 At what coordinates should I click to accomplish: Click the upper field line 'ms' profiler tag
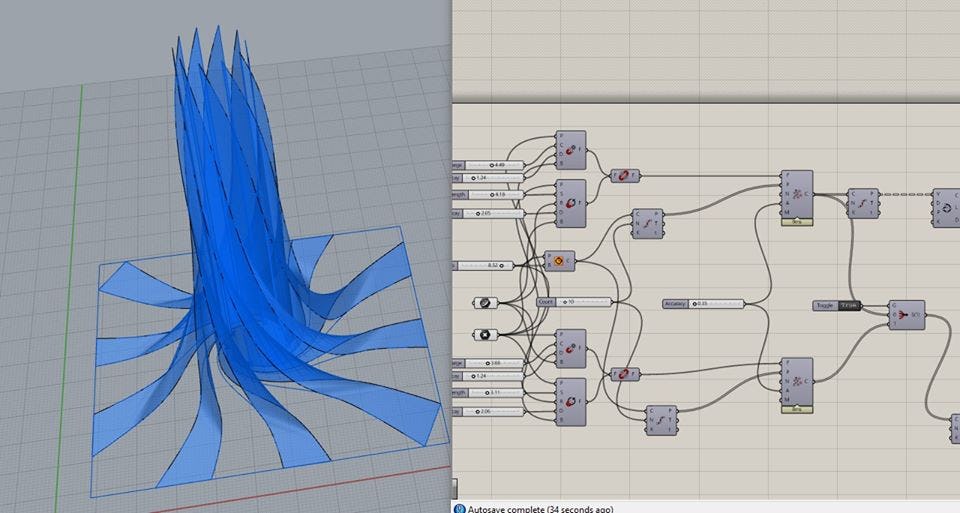(797, 222)
